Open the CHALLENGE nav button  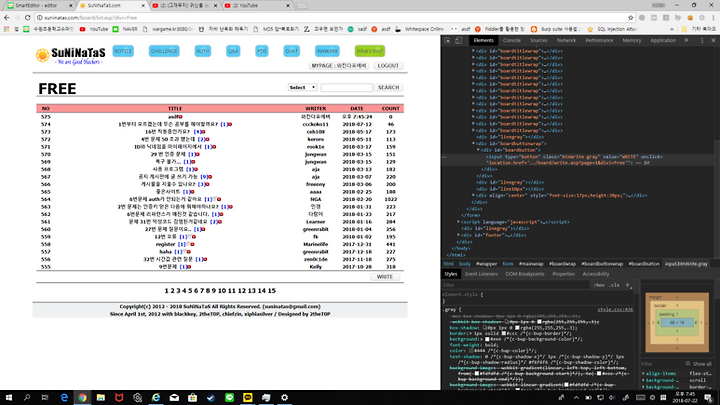coord(164,51)
